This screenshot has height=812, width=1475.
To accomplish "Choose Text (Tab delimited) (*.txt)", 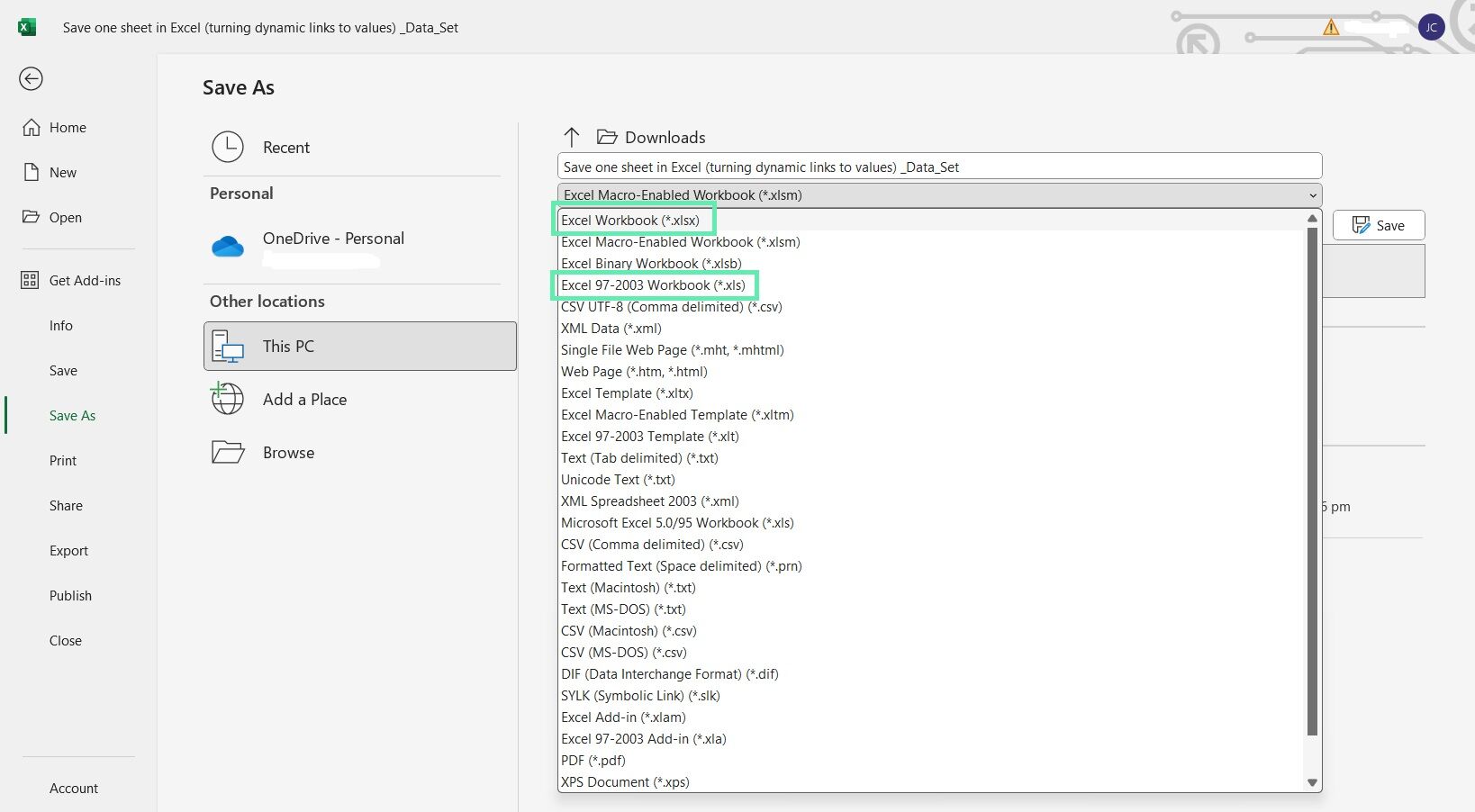I will [931, 457].
